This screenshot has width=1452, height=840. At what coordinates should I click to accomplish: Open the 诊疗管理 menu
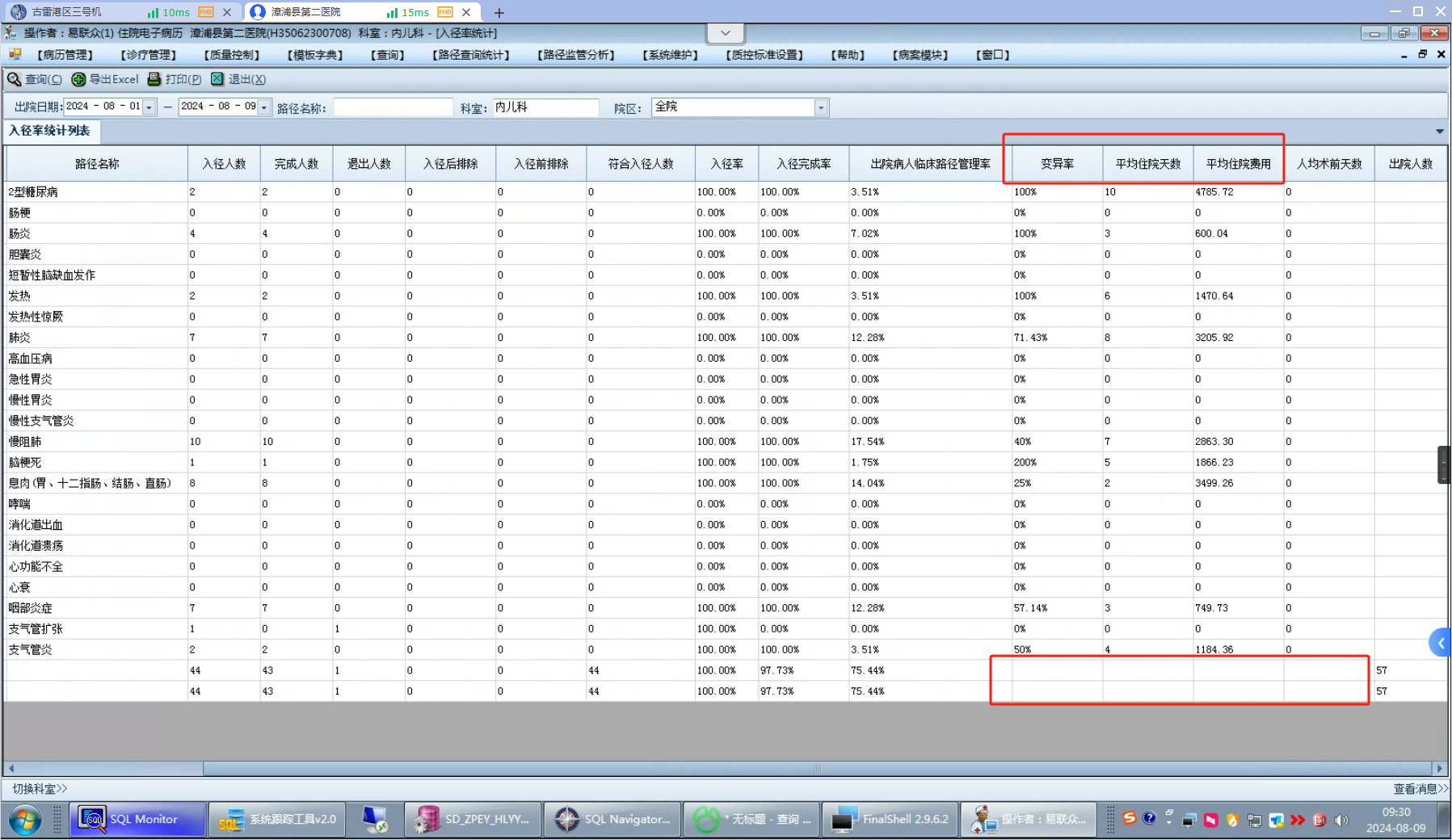click(x=148, y=55)
